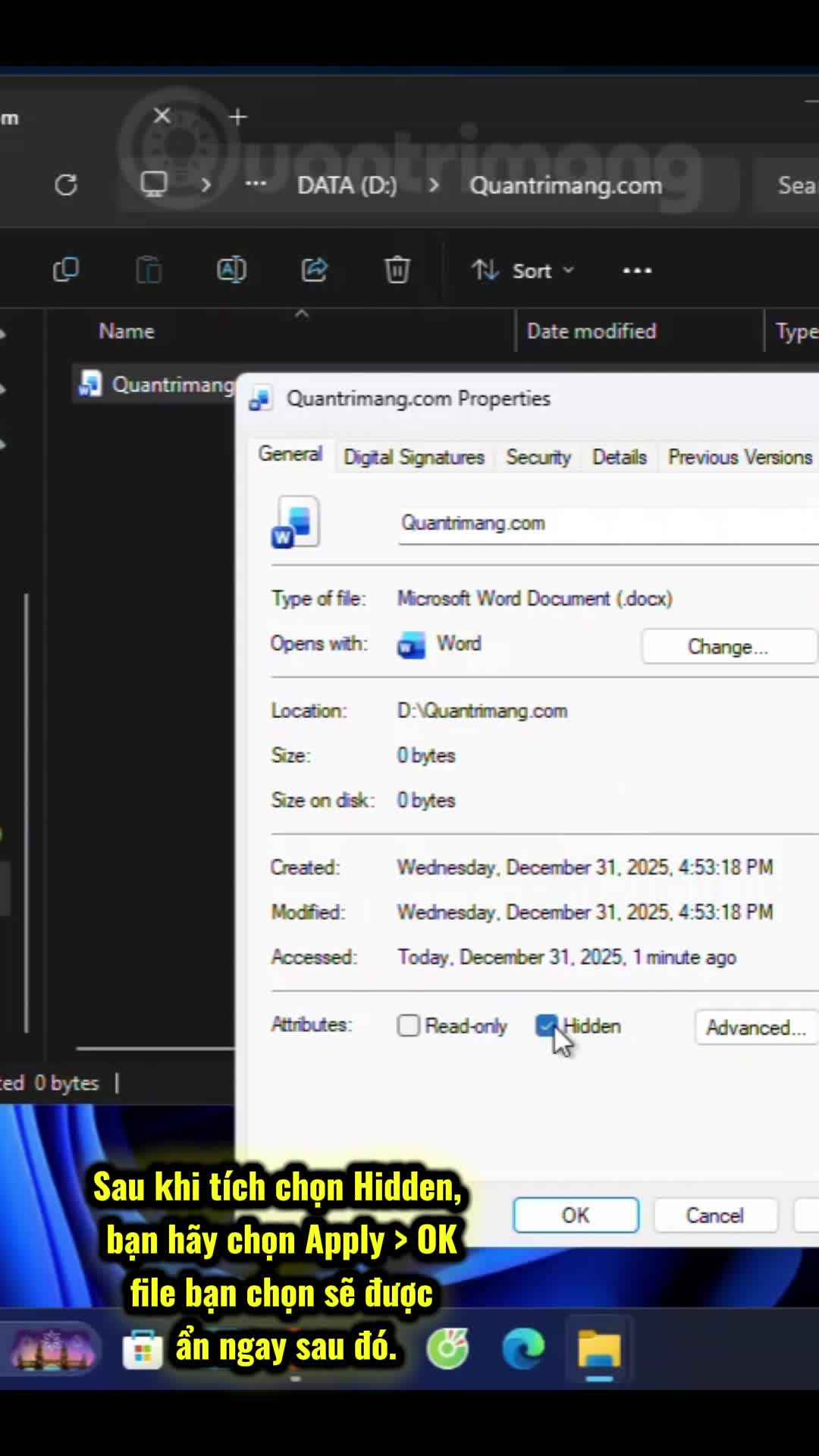Click Cancel in Properties dialog
Image resolution: width=819 pixels, height=1456 pixels.
[x=715, y=1216]
